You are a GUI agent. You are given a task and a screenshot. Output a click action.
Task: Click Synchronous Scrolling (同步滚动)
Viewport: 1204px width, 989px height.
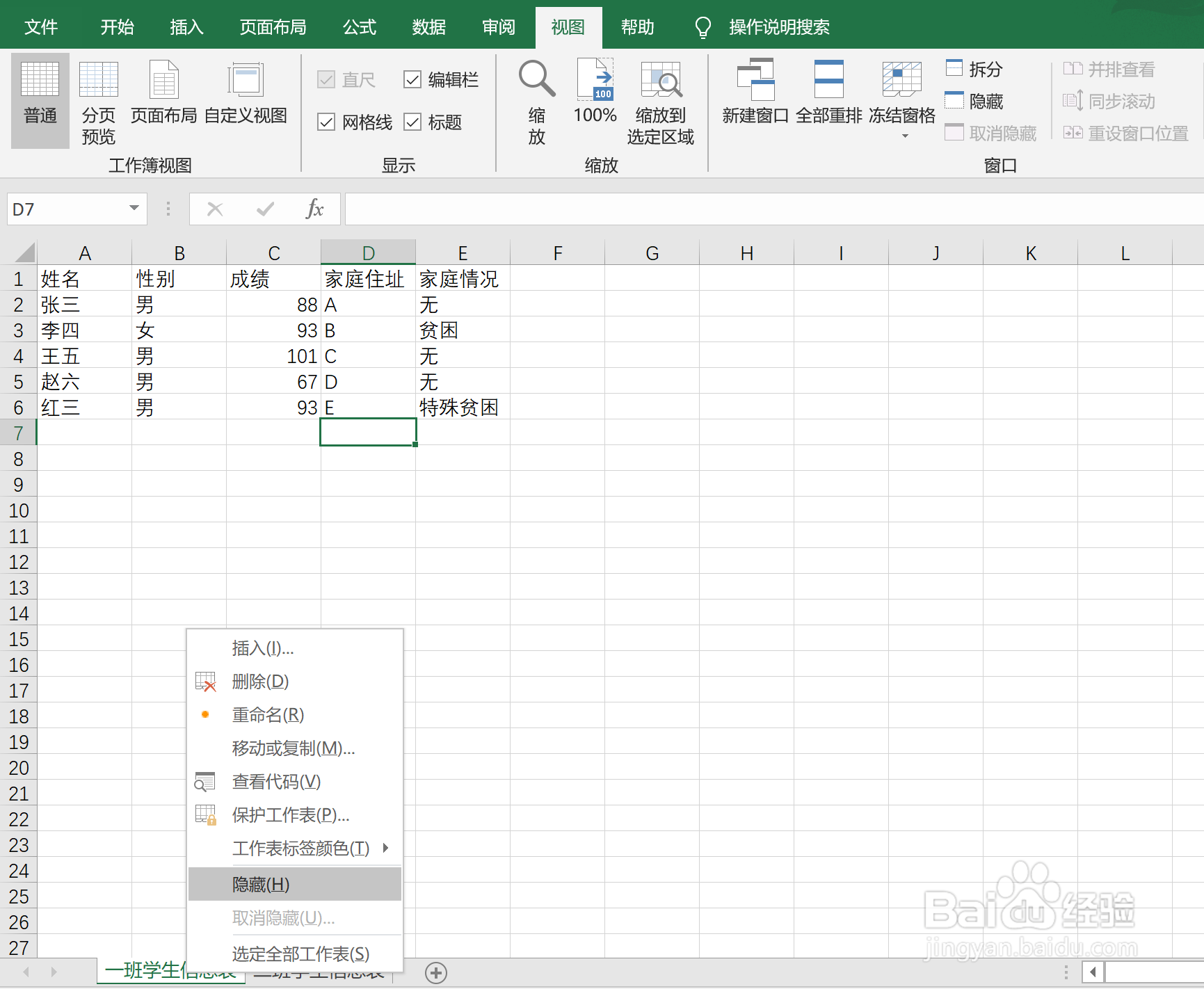tap(1109, 101)
